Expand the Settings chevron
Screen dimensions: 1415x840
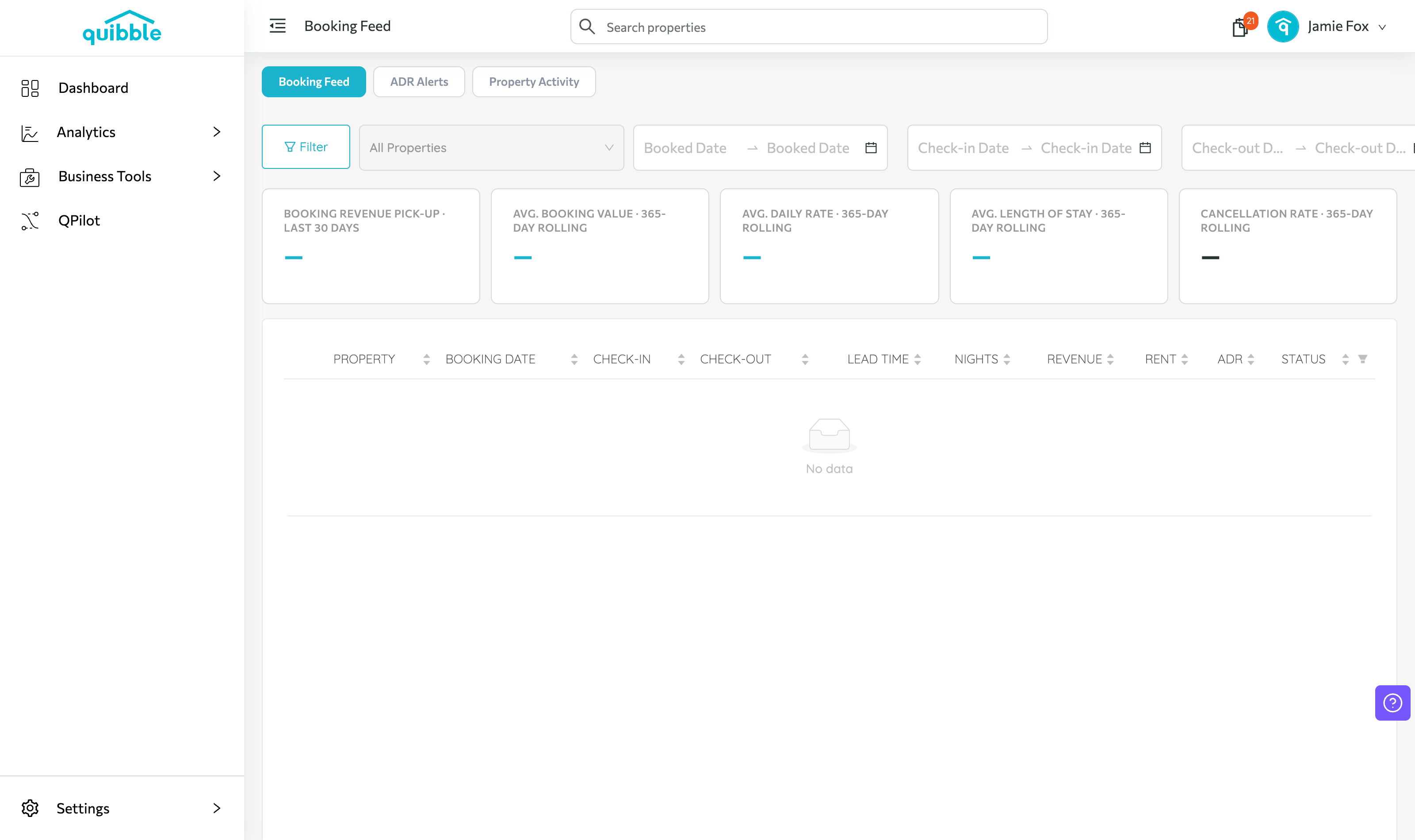click(216, 808)
